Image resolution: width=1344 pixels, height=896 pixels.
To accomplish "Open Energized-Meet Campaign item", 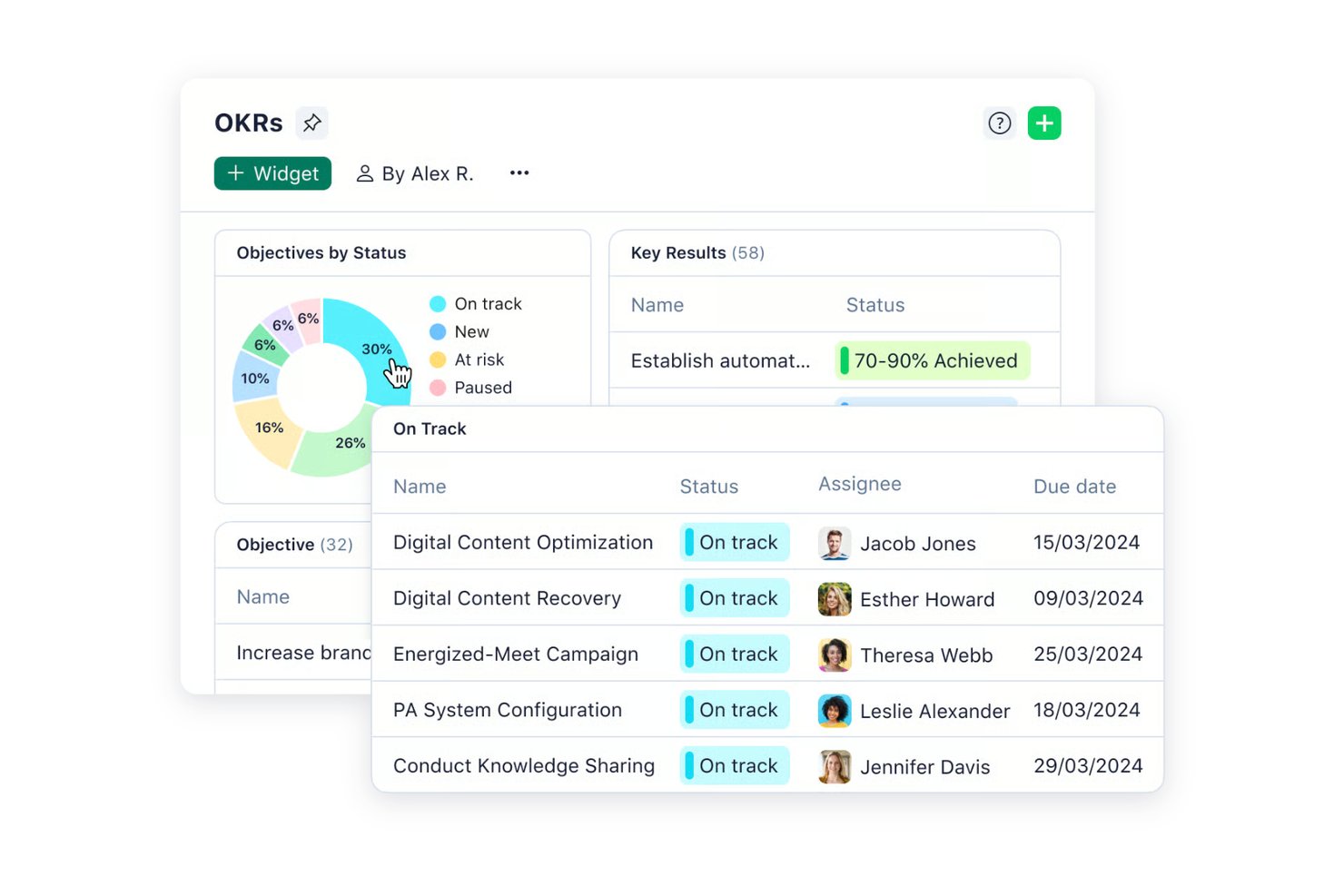I will (516, 654).
